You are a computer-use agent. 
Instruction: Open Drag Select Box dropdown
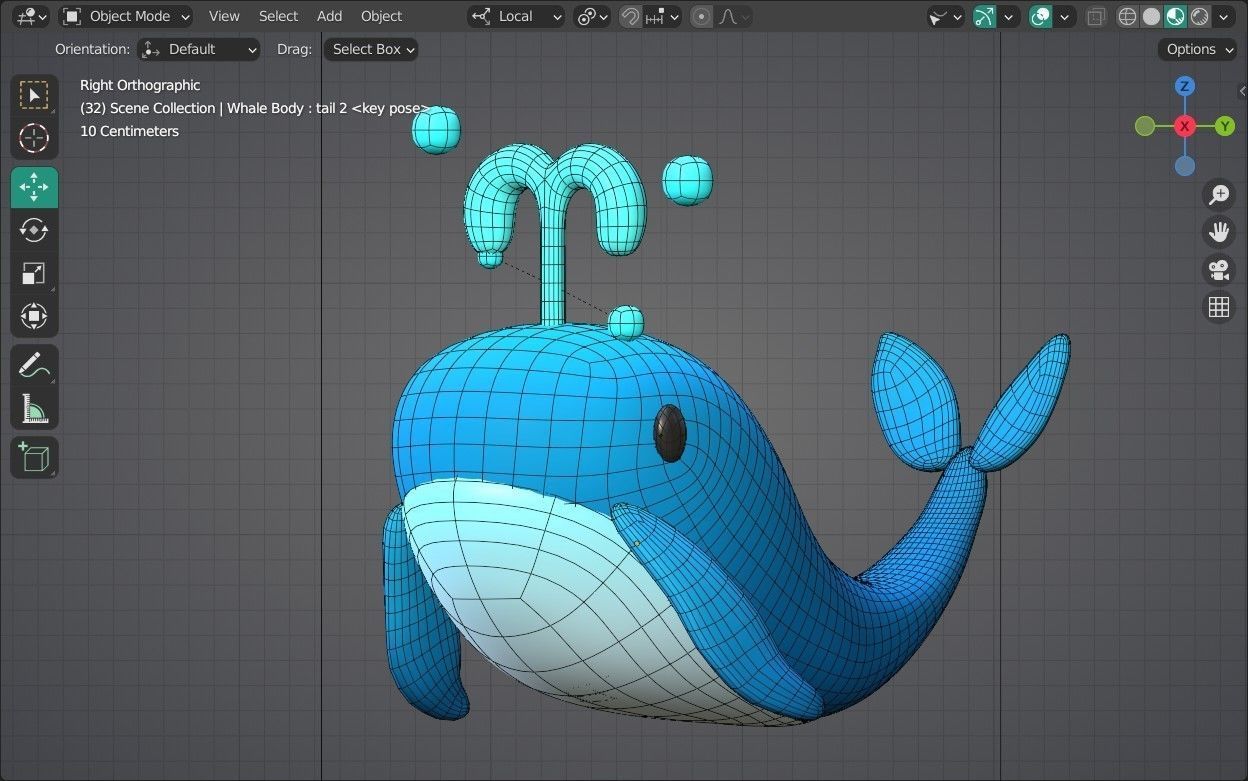point(370,49)
